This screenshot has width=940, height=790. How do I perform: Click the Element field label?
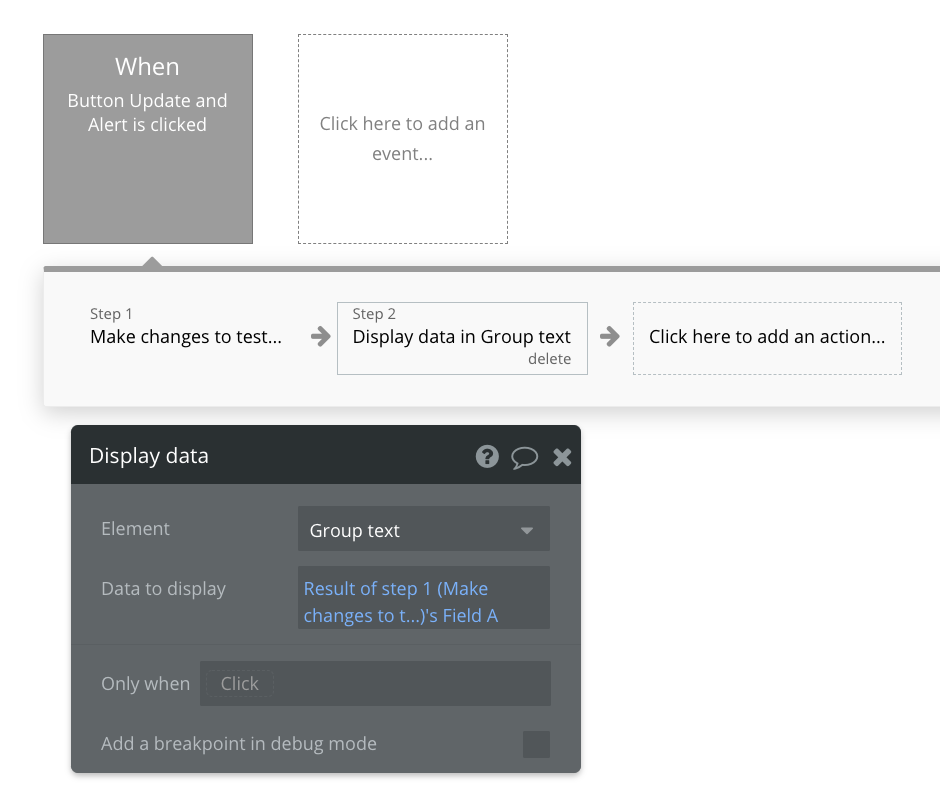136,529
